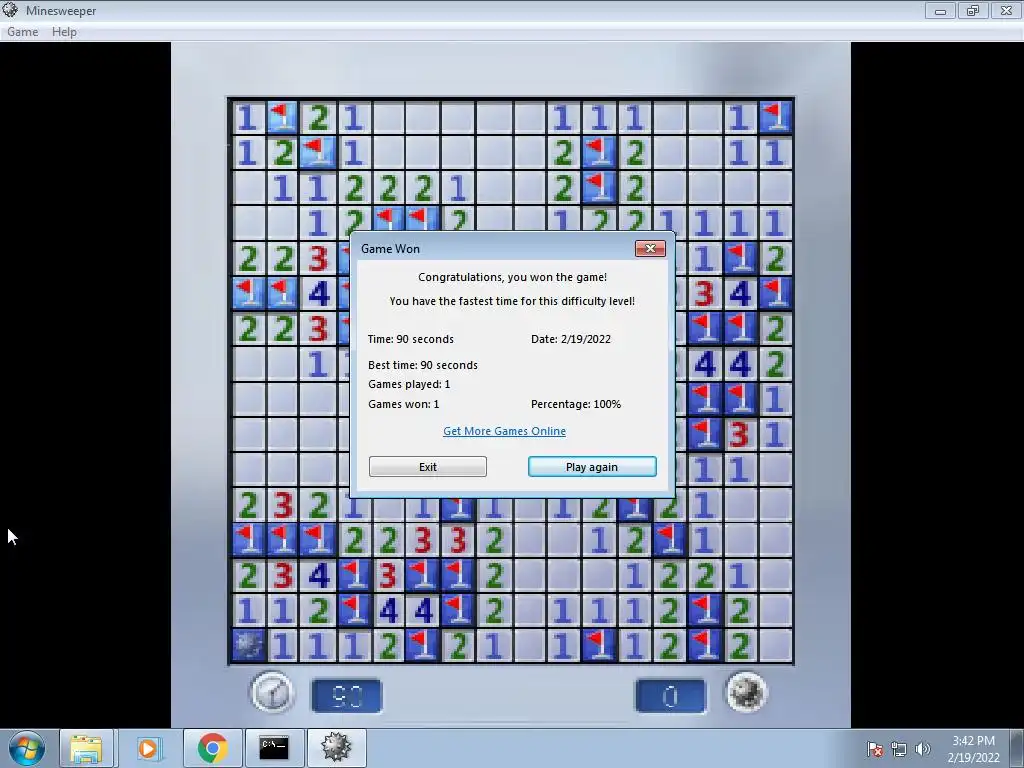
Task: Click the flag in board's top-right corner
Action: tap(775, 118)
